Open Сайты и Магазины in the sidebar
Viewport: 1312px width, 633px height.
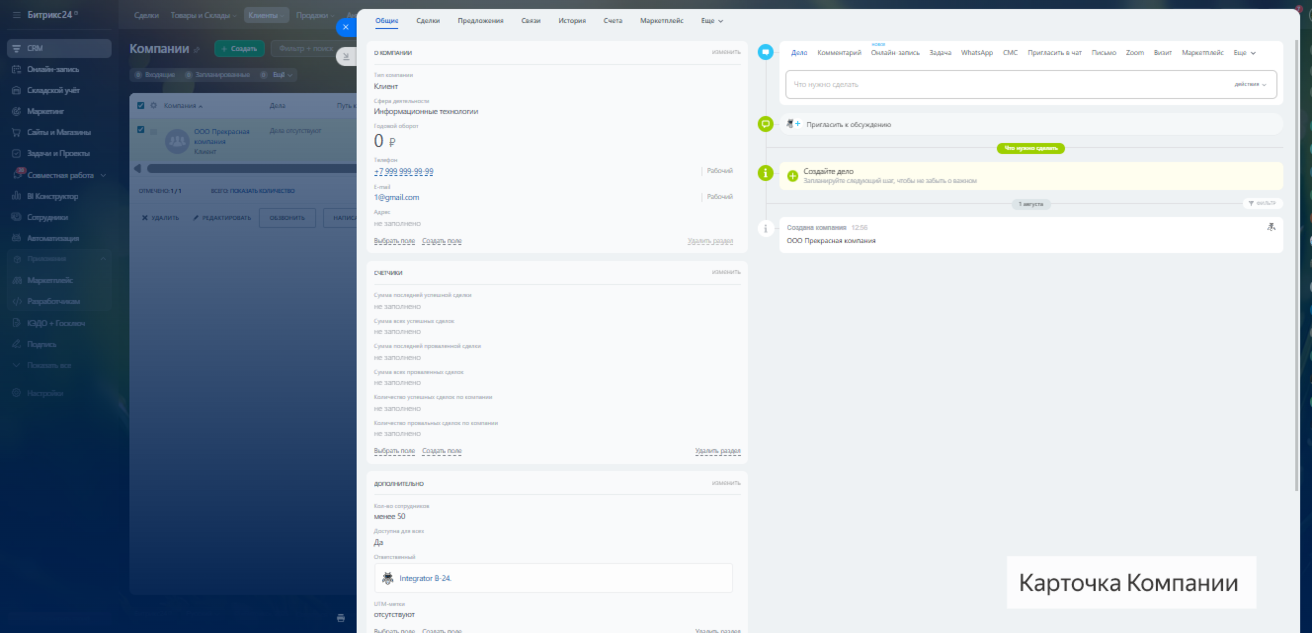click(59, 132)
